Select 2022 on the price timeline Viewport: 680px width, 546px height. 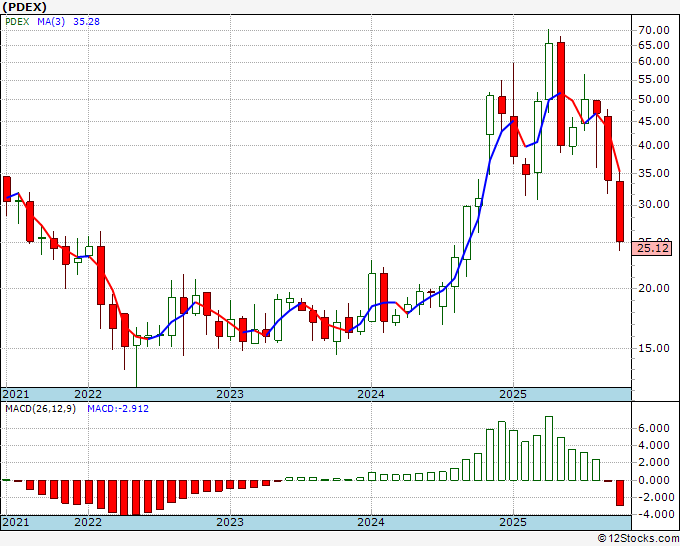click(88, 394)
